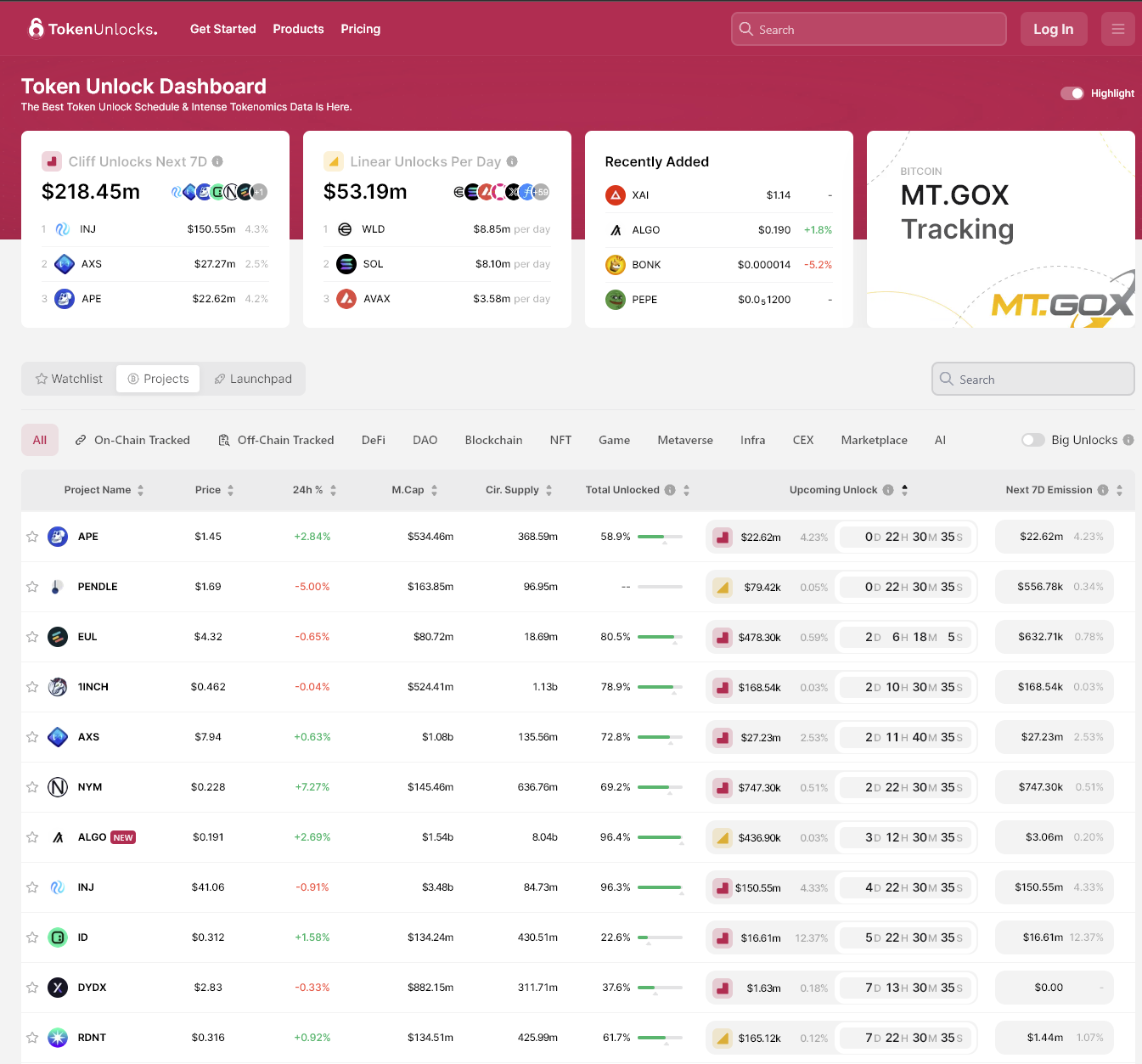The height and width of the screenshot is (1064, 1142).
Task: Click APE total unlocked progress bar
Action: click(660, 537)
